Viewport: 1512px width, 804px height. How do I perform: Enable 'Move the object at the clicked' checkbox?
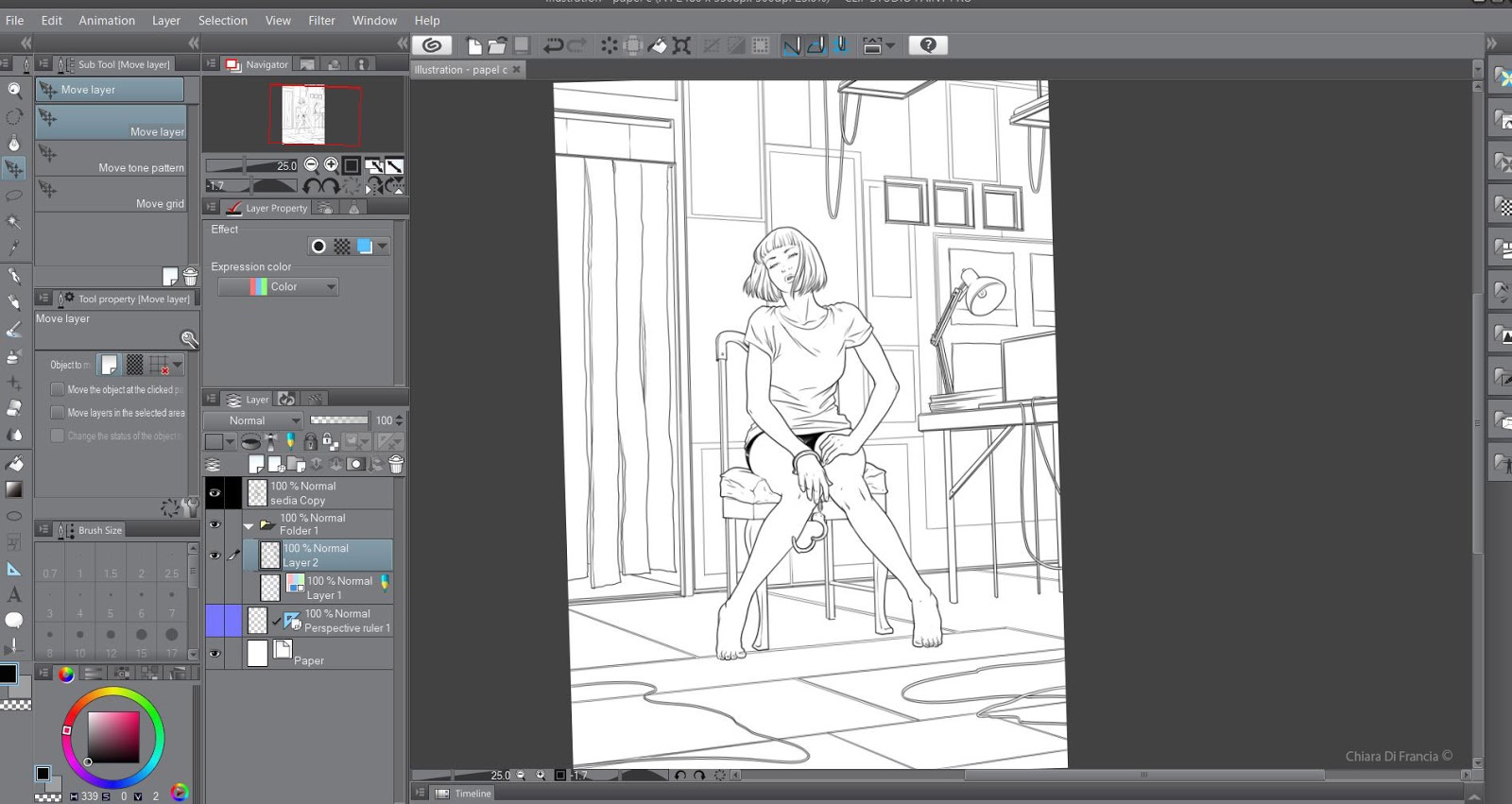click(x=58, y=389)
